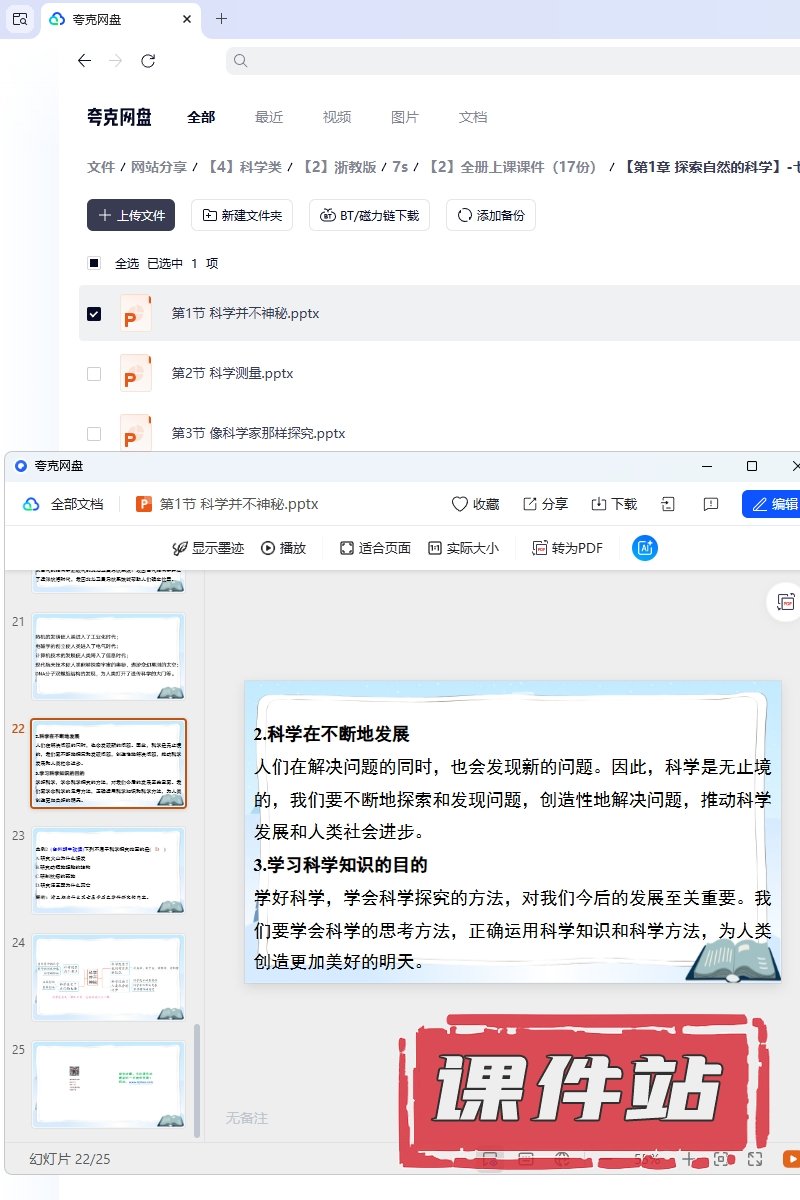Uncheck 第1节 科学并不神秘.pptx checkbox
The height and width of the screenshot is (1200, 800).
(94, 313)
